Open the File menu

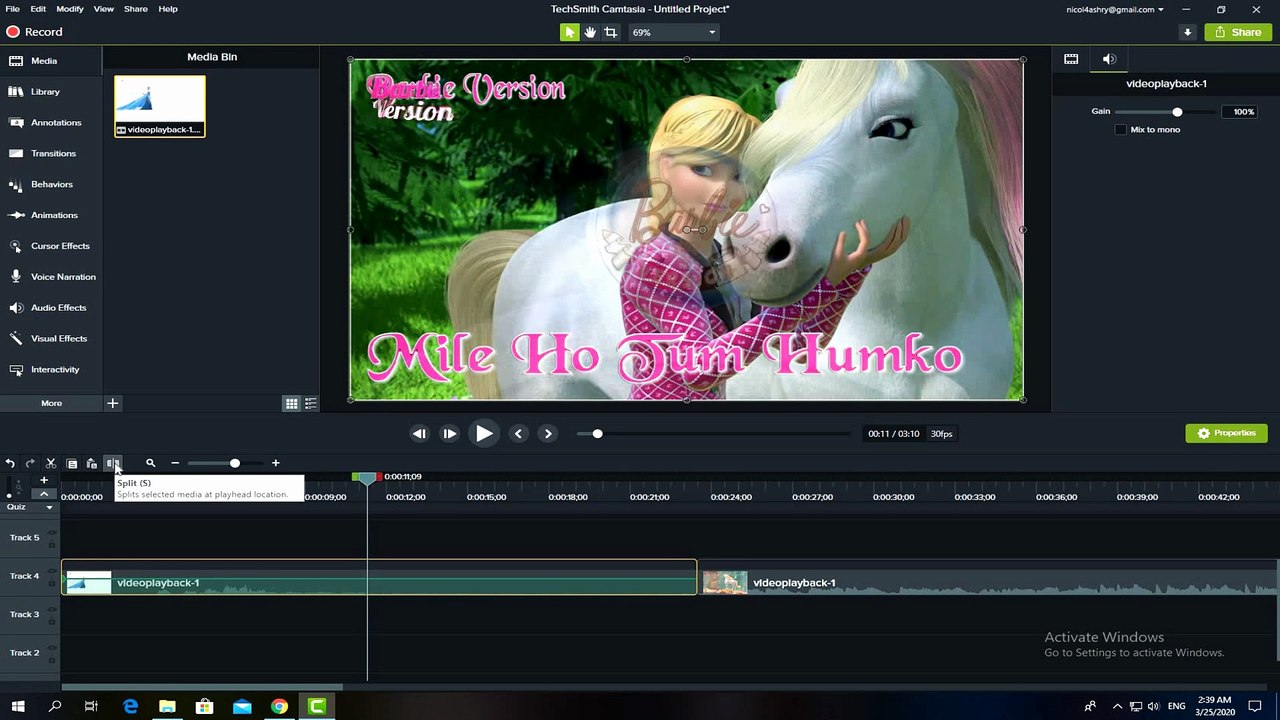pos(12,9)
